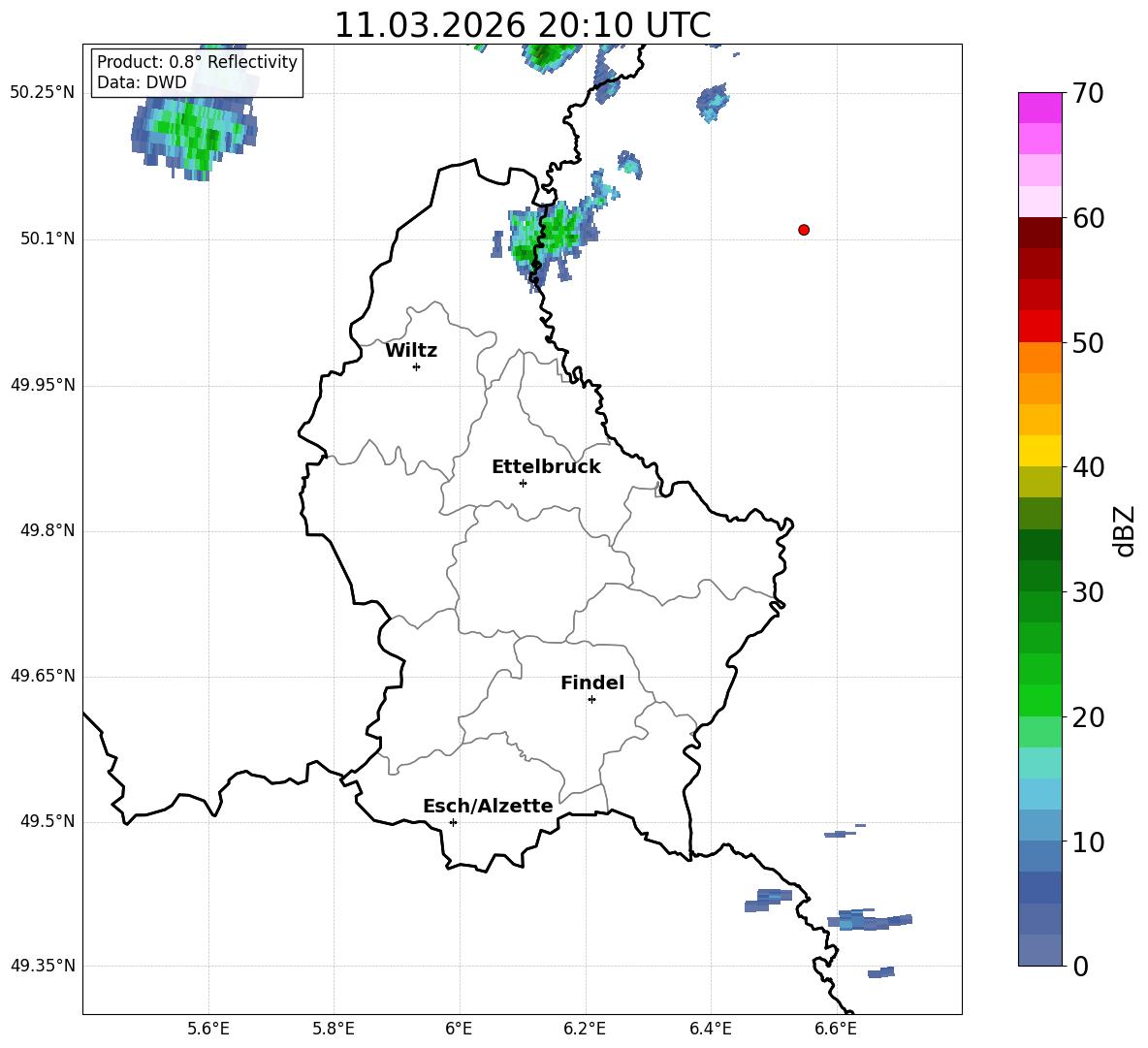Screen dimensions: 1148x1048
Task: Click the Findel city label
Action: pyautogui.click(x=592, y=683)
